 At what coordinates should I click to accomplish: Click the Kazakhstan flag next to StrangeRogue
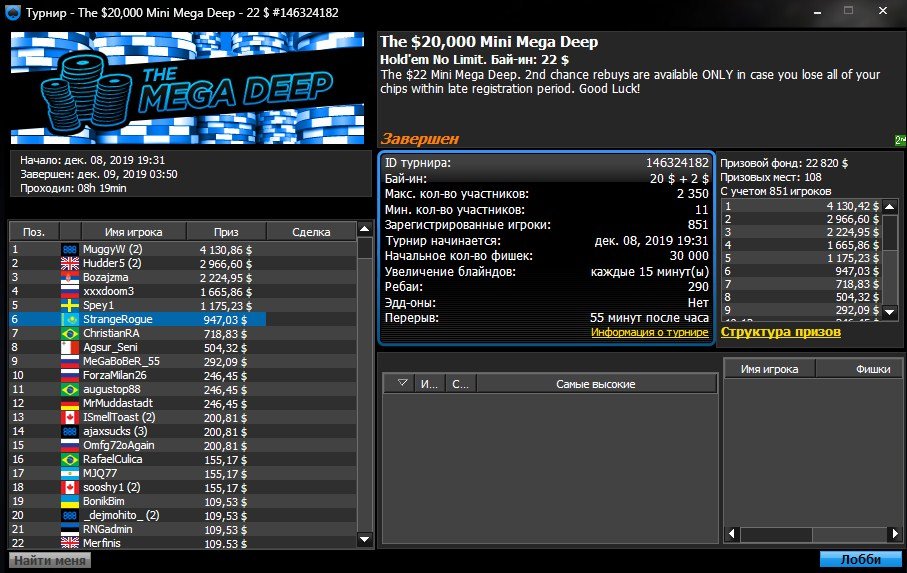(70, 319)
